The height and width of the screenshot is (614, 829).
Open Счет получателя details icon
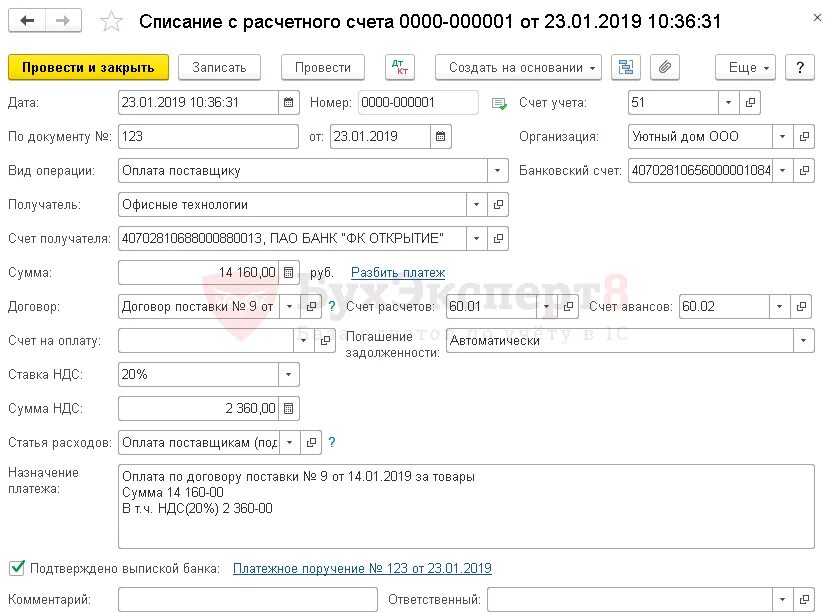(x=498, y=239)
